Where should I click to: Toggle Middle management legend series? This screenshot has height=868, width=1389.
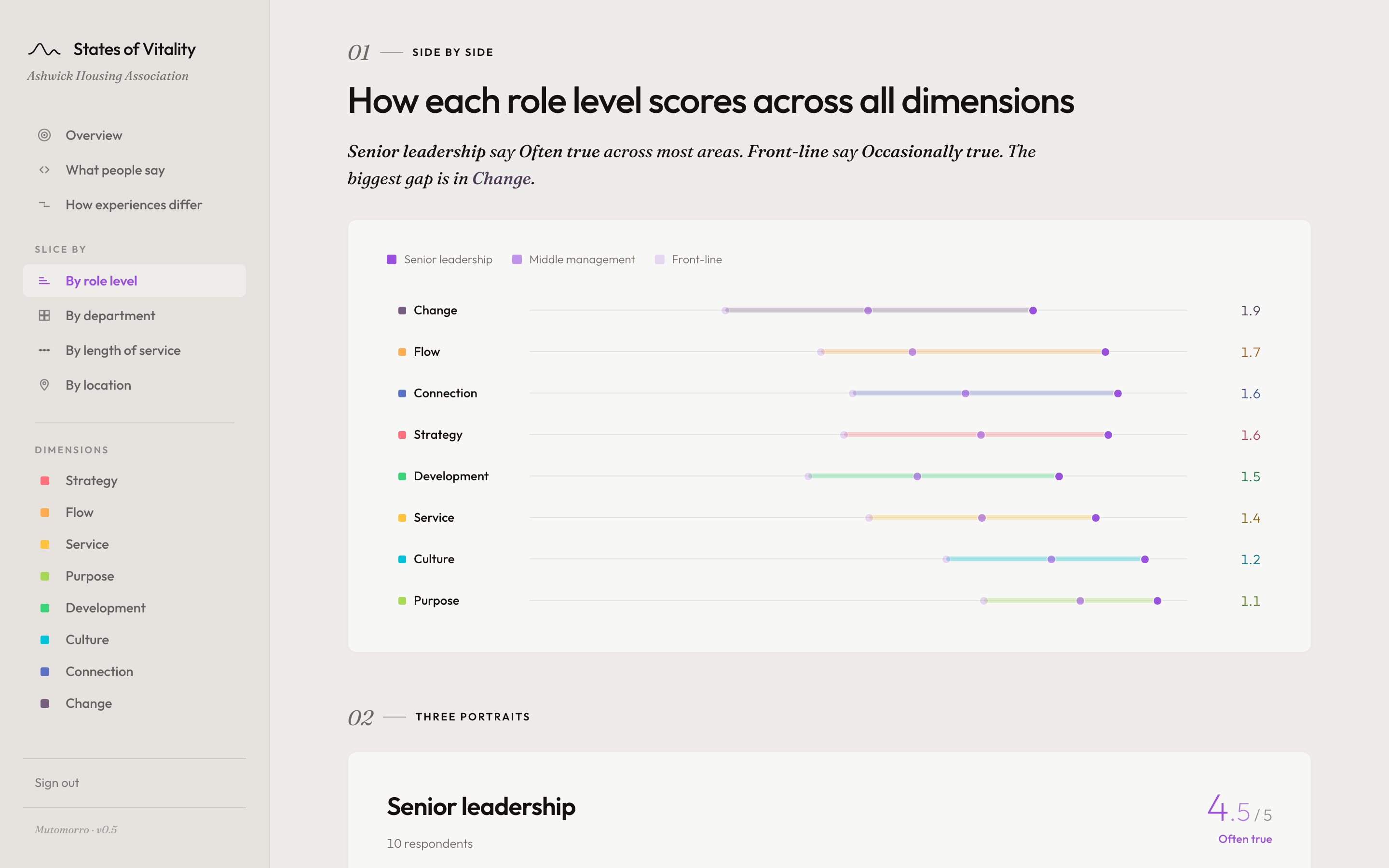coord(573,259)
